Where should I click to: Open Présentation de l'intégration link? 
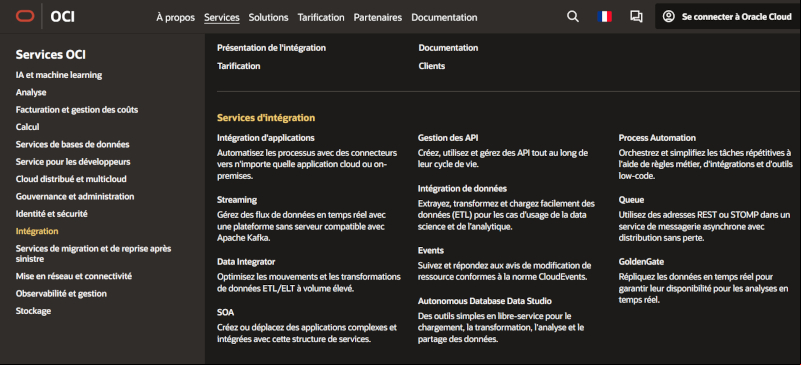[271, 48]
